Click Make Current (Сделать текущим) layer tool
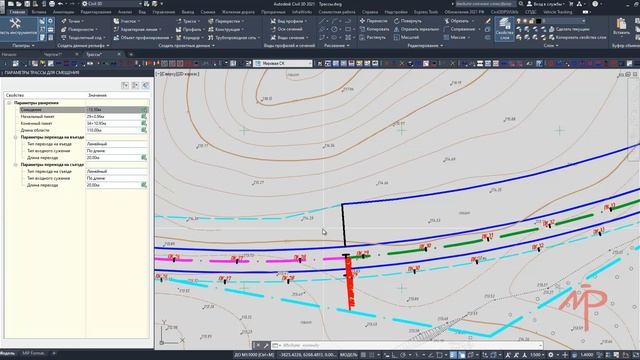The image size is (640, 360). [569, 29]
